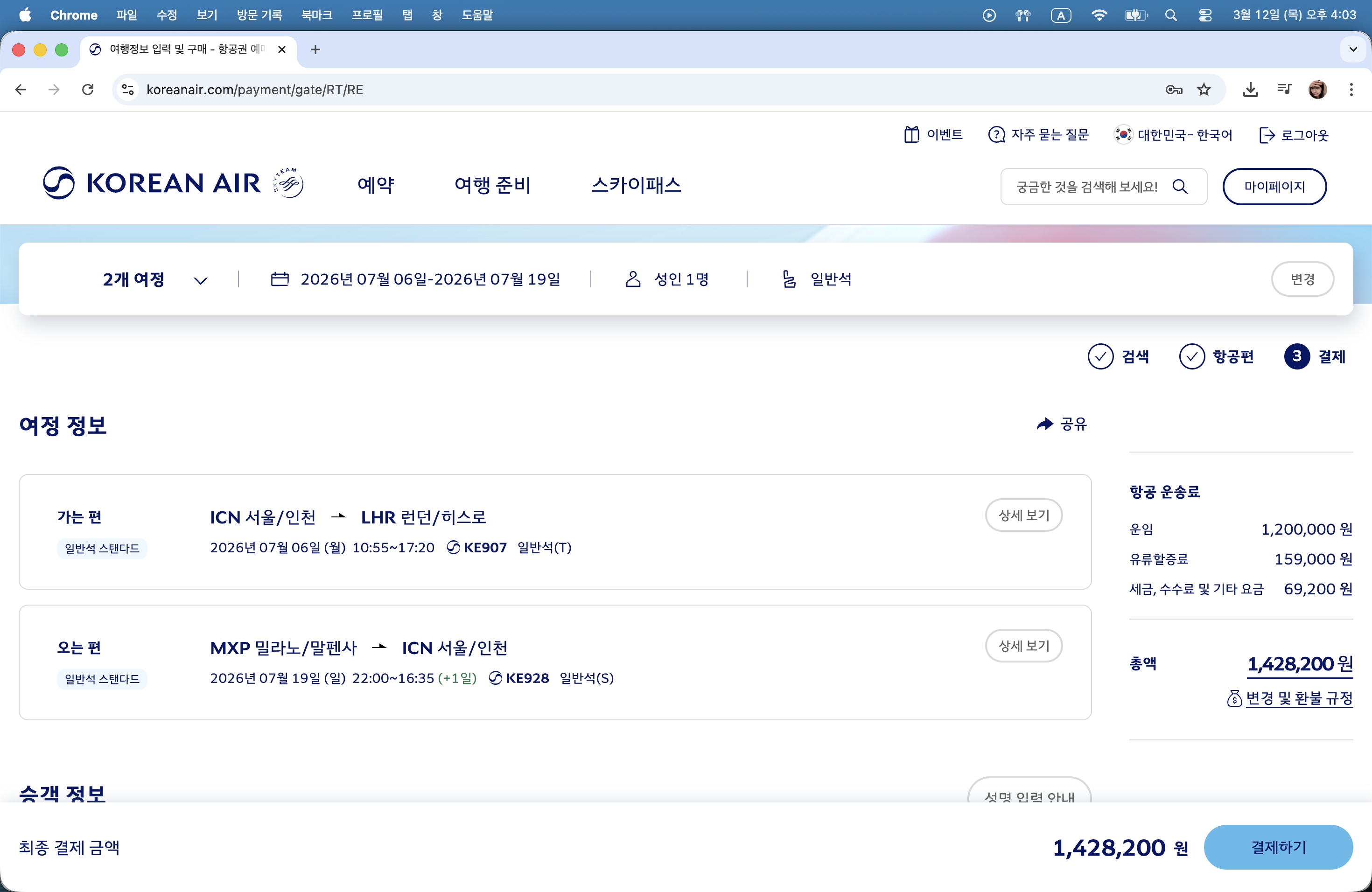Bookmark this page with the star icon
1372x892 pixels.
tap(1204, 89)
